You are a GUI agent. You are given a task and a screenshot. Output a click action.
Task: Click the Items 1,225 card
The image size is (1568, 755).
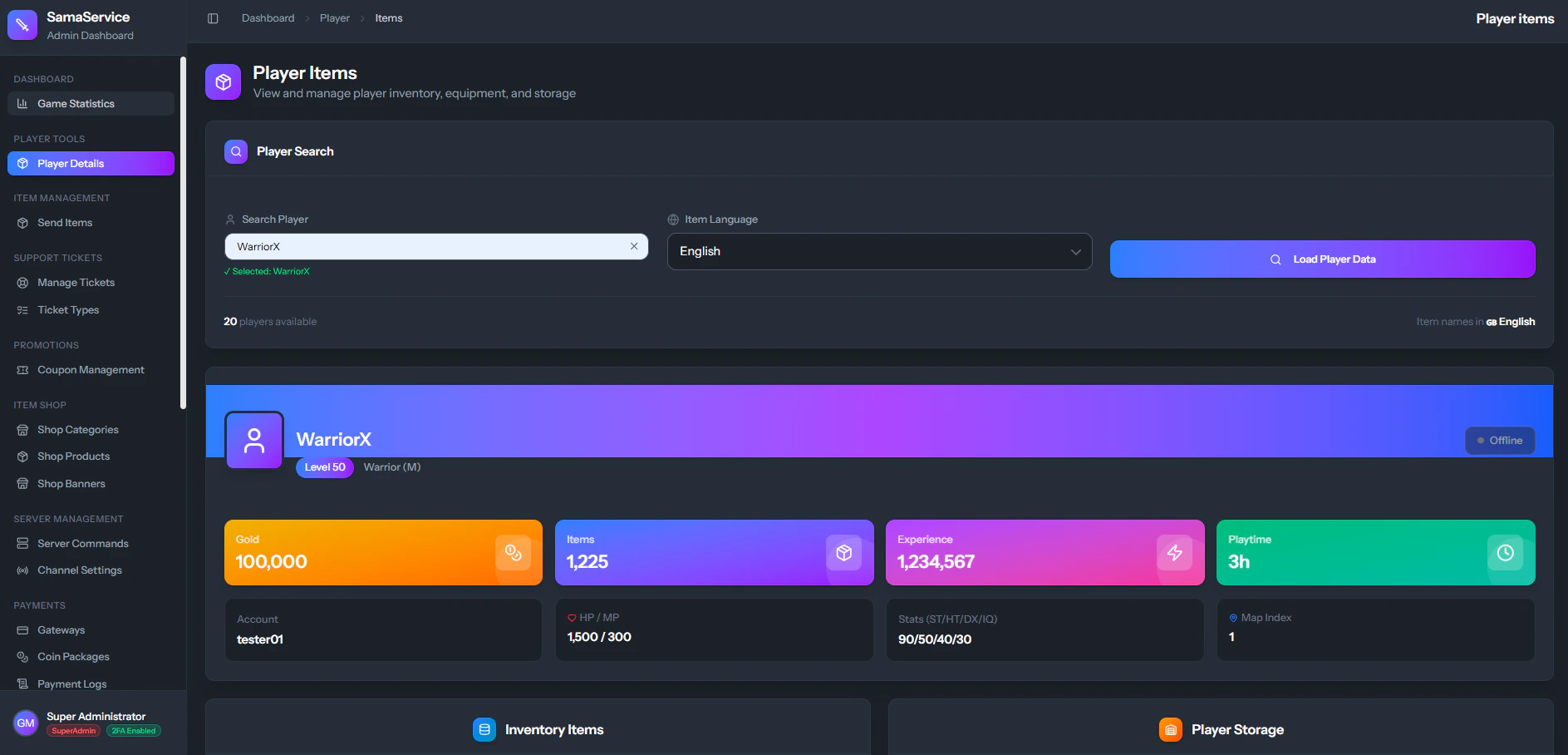[x=714, y=553]
